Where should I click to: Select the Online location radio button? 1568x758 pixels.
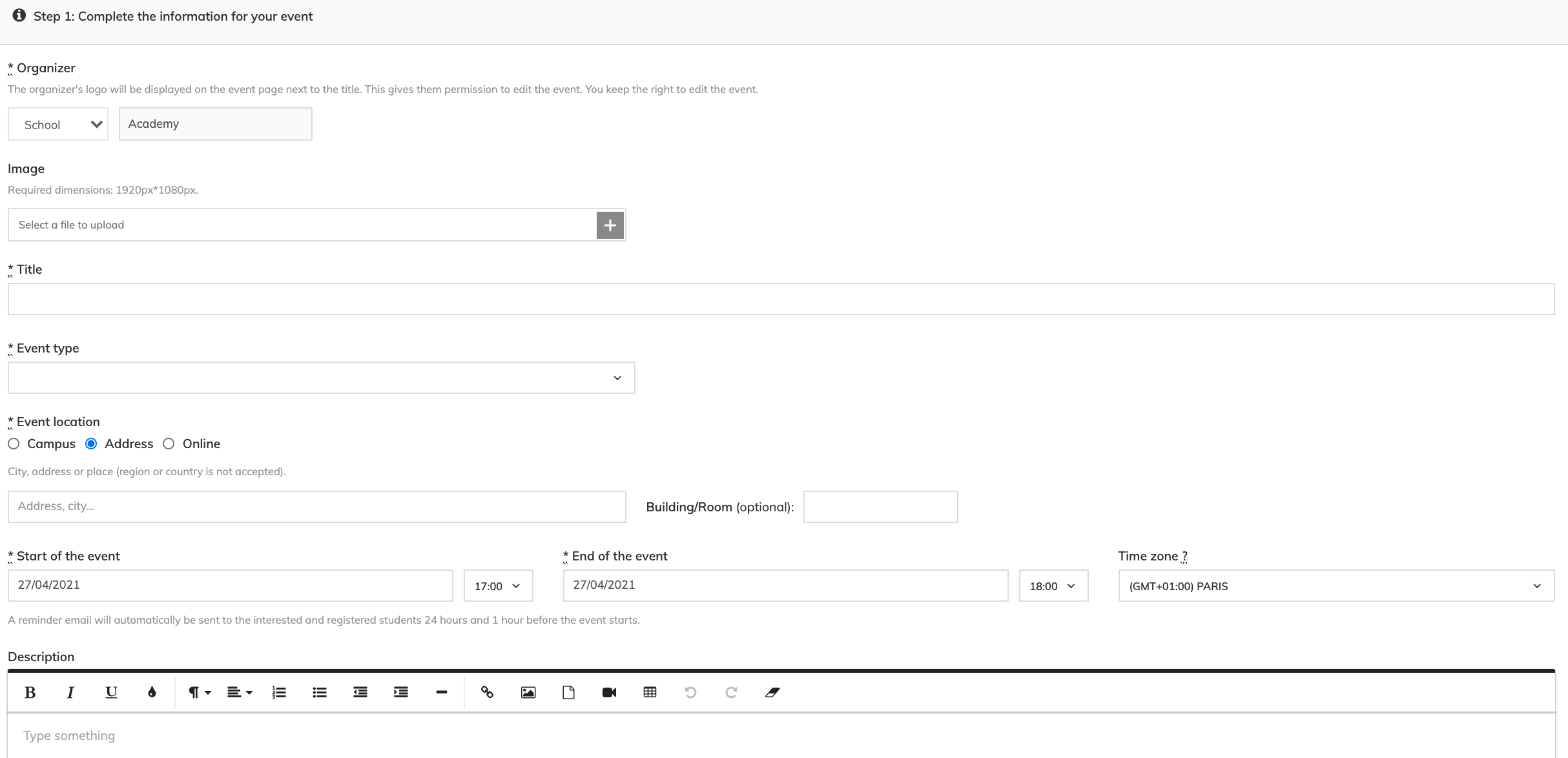(x=169, y=444)
